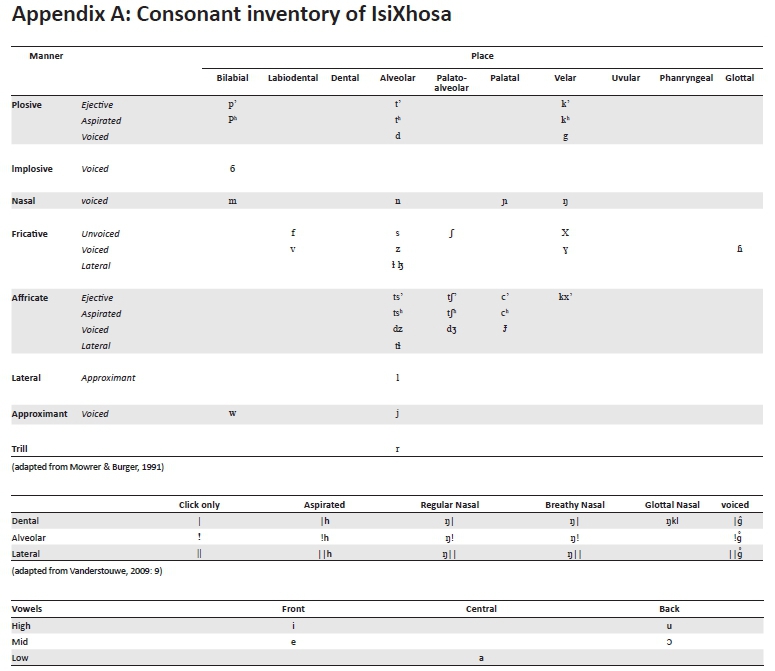Image resolution: width=775 pixels, height=671 pixels.
Task: Click the low central vowel a
Action: pyautogui.click(x=481, y=658)
